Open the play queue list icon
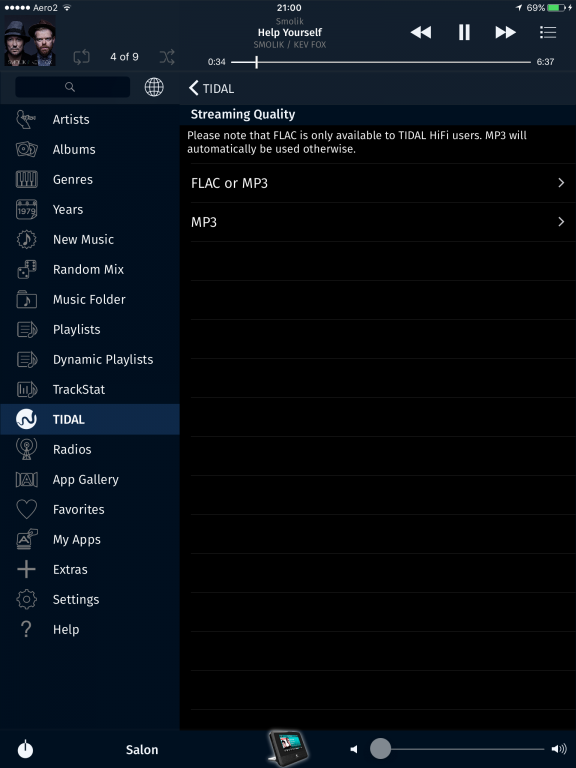Viewport: 576px width, 768px height. pyautogui.click(x=548, y=32)
